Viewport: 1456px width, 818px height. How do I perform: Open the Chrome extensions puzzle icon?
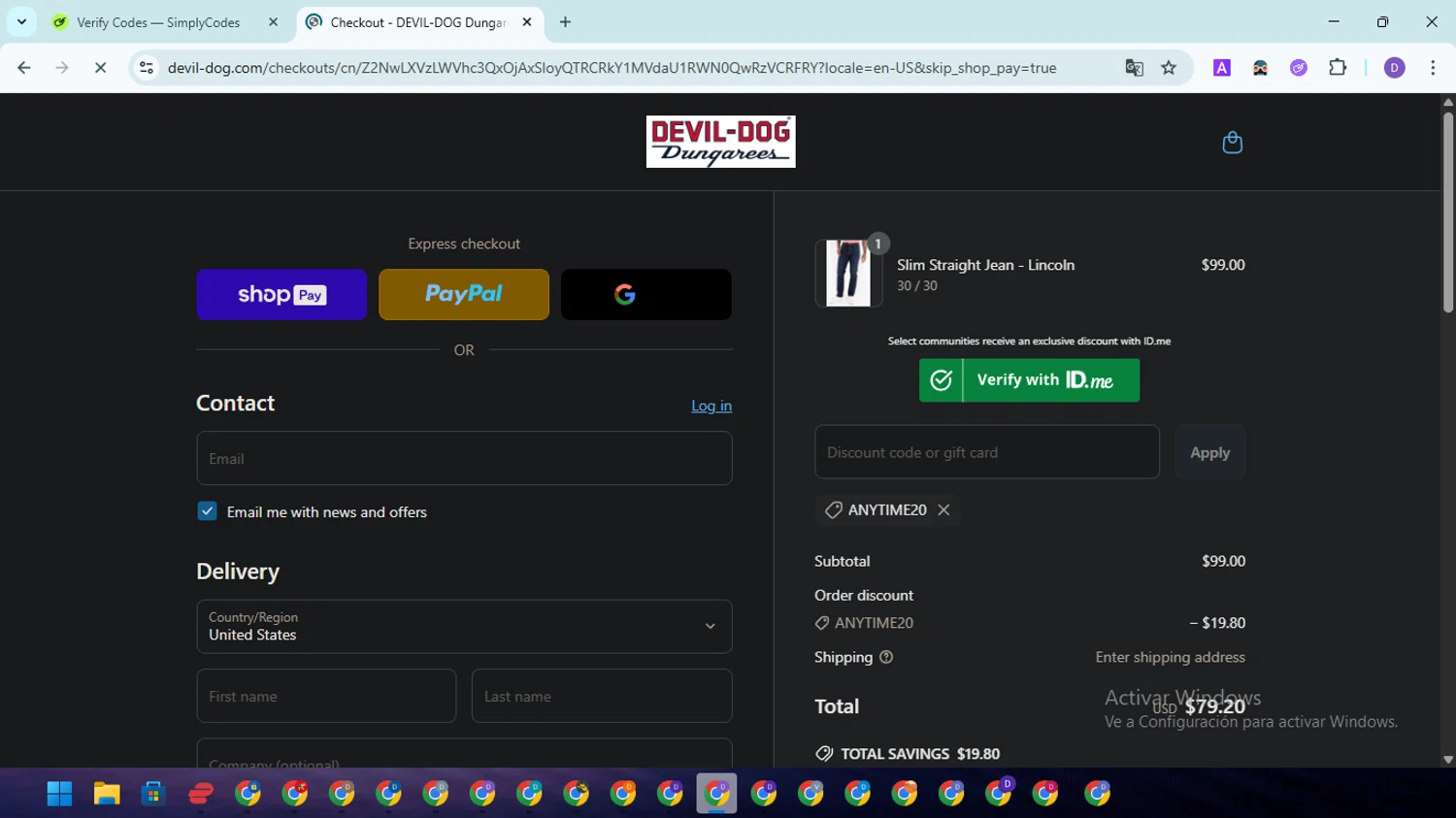(x=1338, y=68)
